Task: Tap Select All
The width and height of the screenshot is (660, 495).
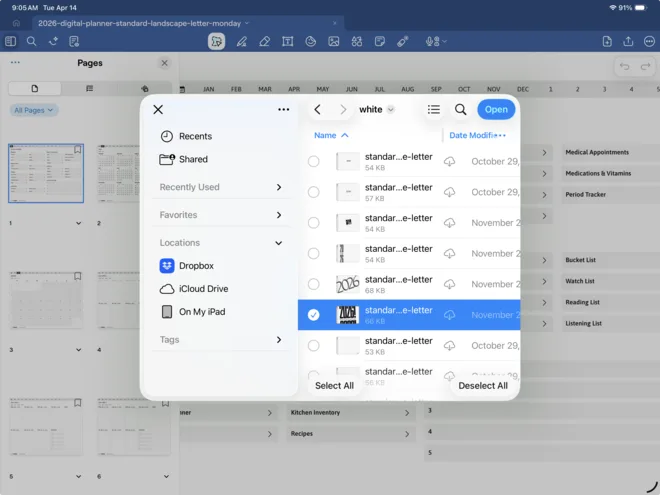Action: (334, 386)
